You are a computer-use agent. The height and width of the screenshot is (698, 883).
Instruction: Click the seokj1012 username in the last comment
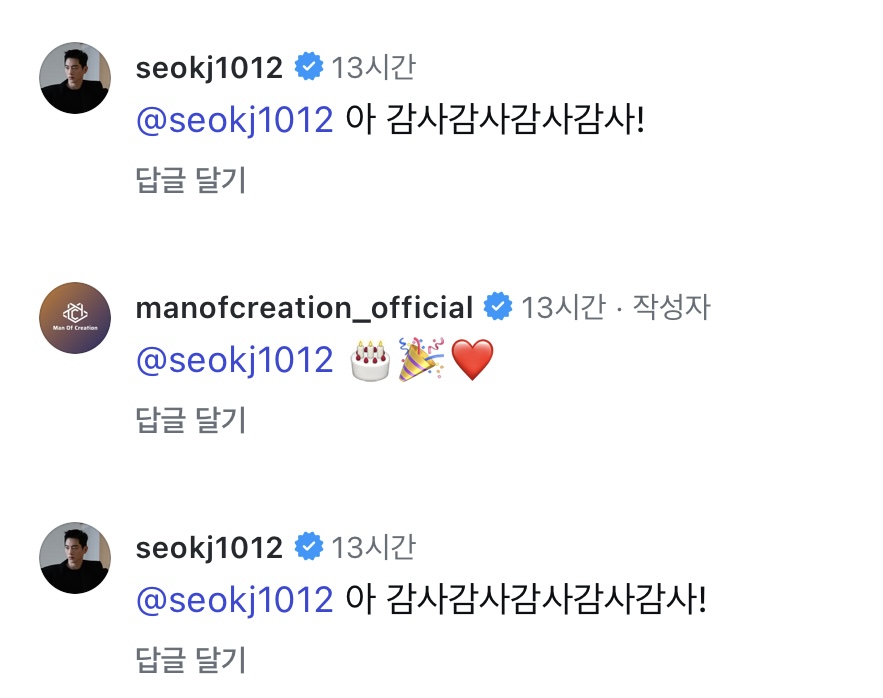pyautogui.click(x=209, y=548)
